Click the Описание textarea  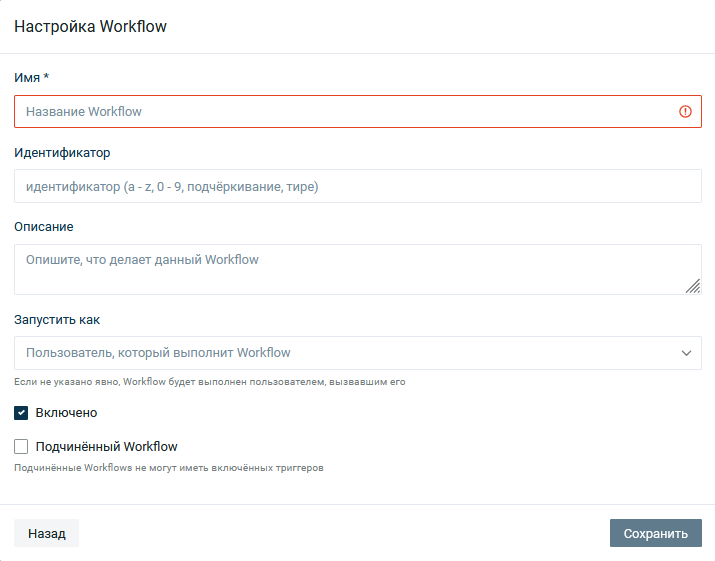[358, 269]
